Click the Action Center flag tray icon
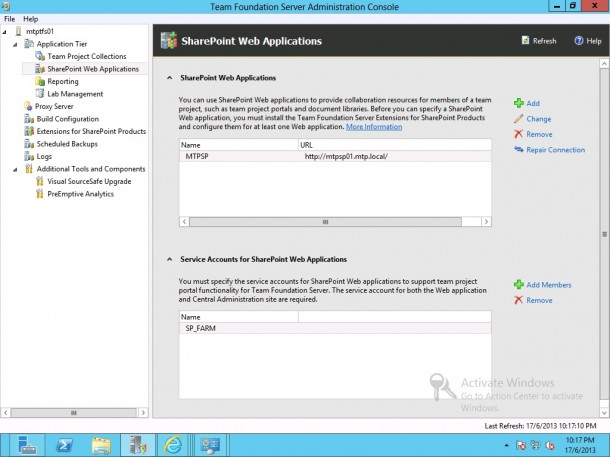 click(x=521, y=445)
